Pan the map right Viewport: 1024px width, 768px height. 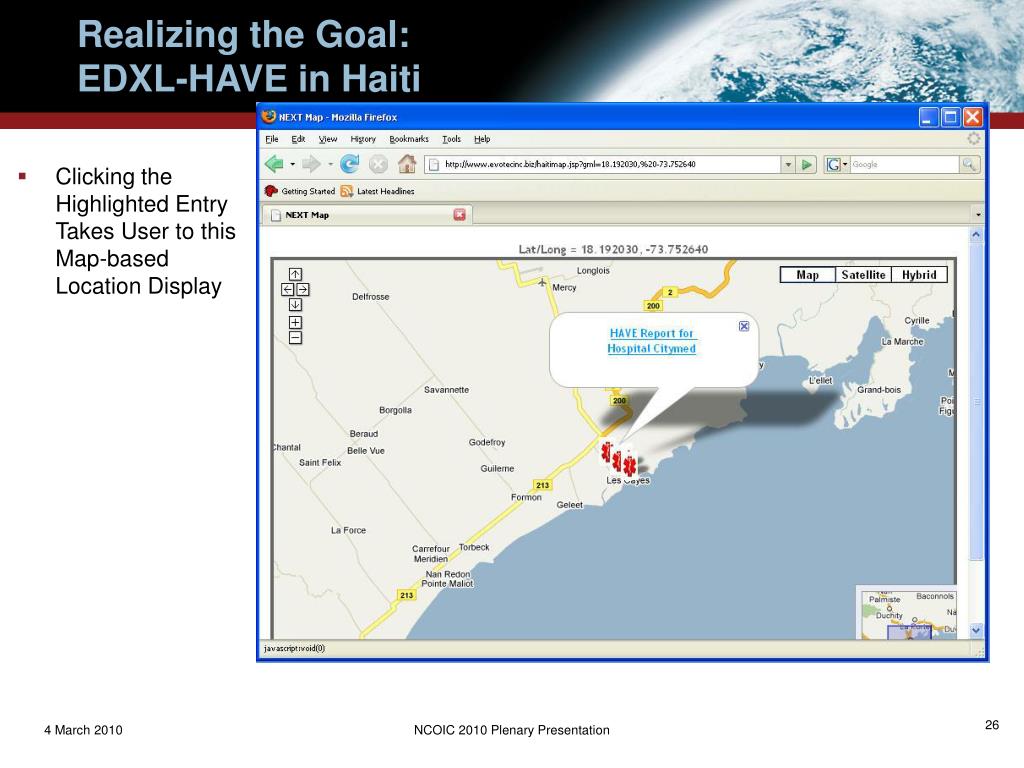pos(302,289)
